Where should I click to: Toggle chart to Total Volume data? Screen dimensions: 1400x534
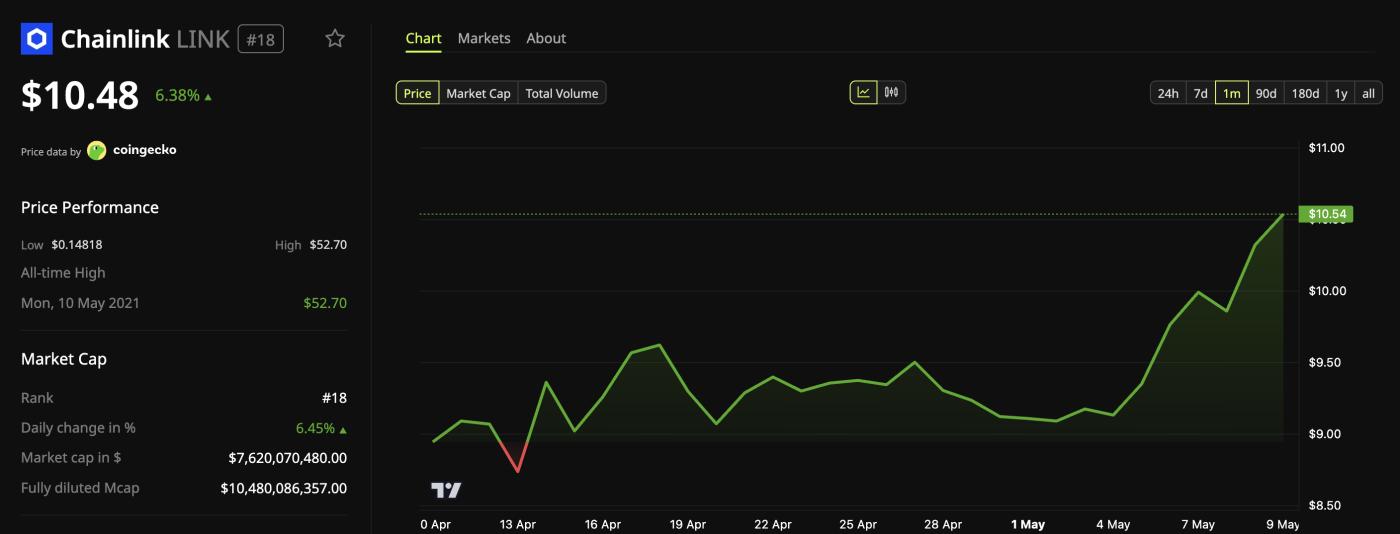[x=562, y=93]
